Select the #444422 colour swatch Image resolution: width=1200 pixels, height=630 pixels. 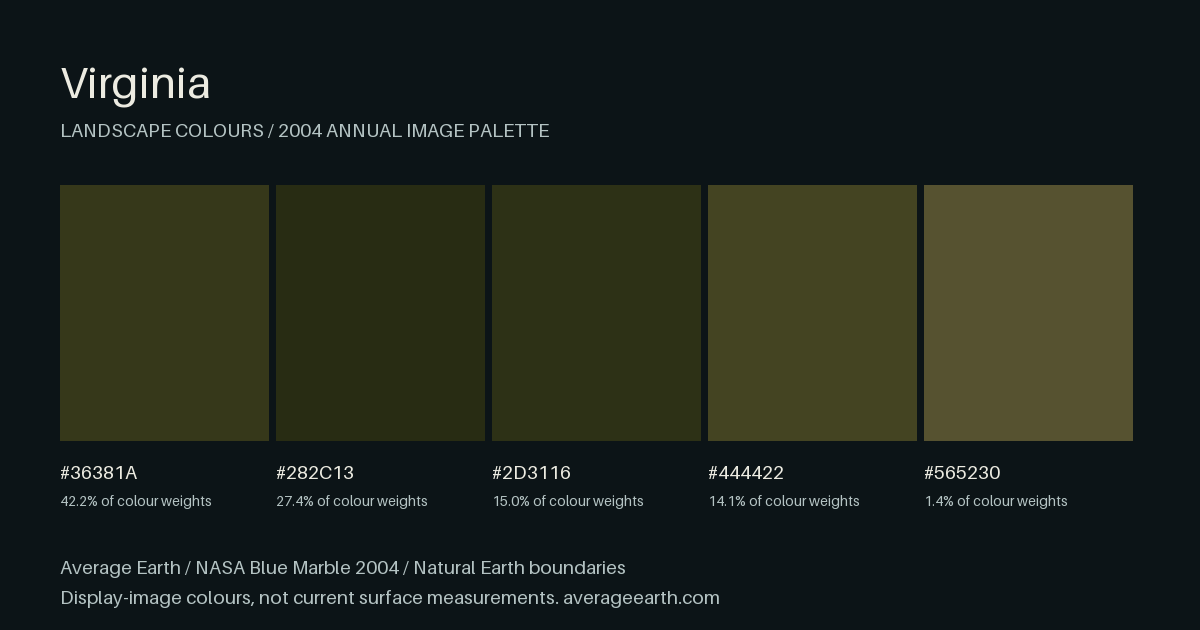point(812,313)
